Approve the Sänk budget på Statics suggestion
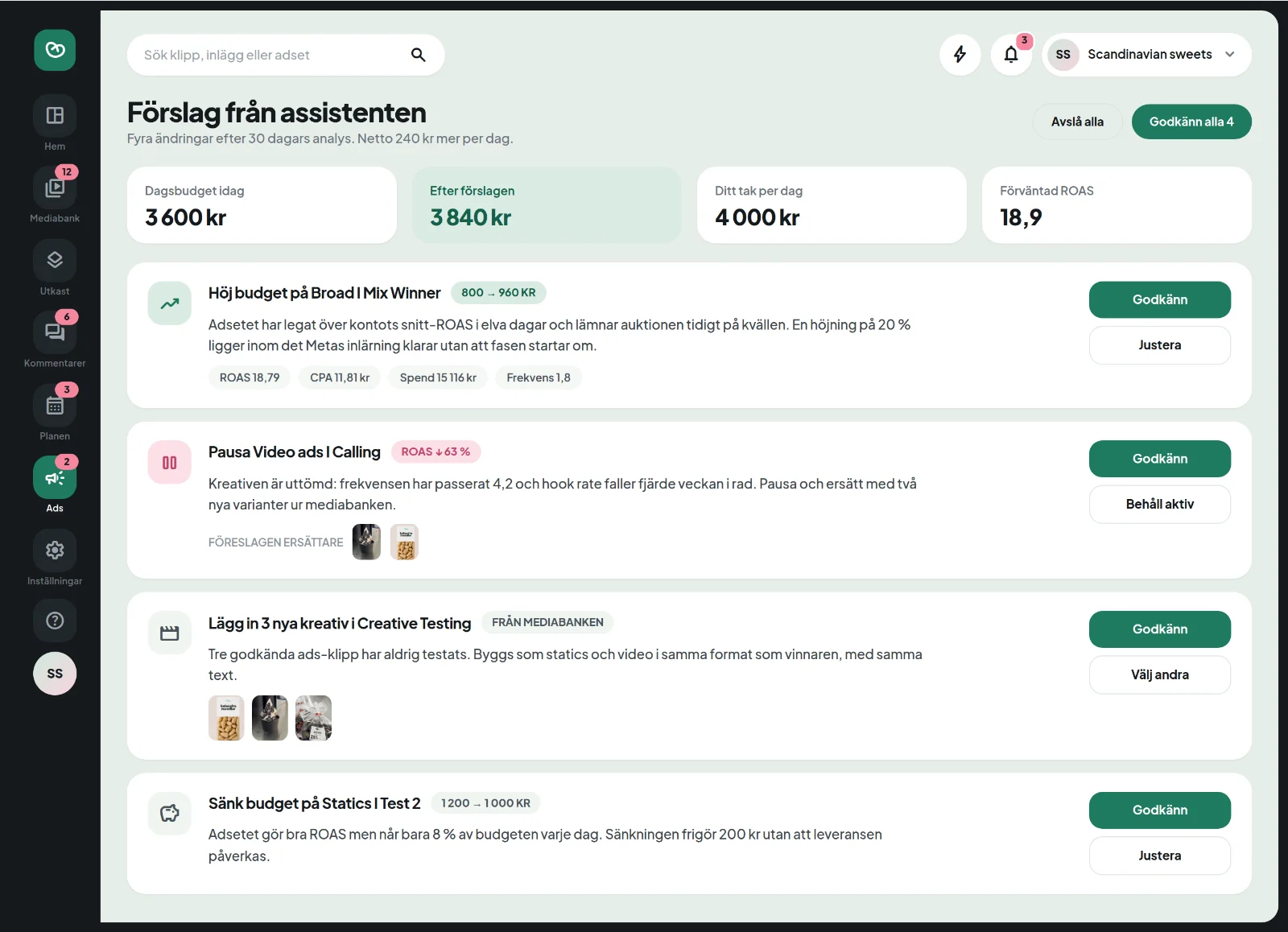This screenshot has width=1288, height=932. pos(1160,810)
